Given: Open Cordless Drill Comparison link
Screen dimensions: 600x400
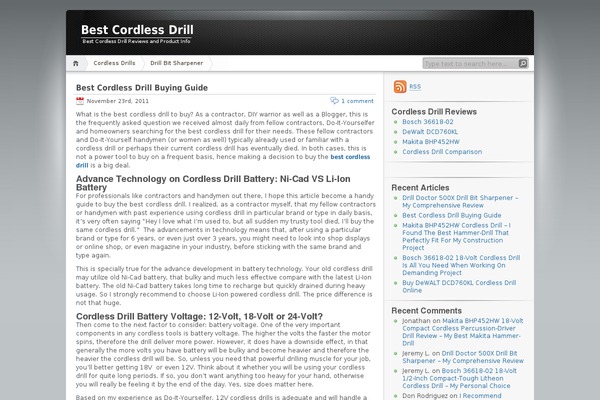Looking at the screenshot, I should tap(442, 152).
